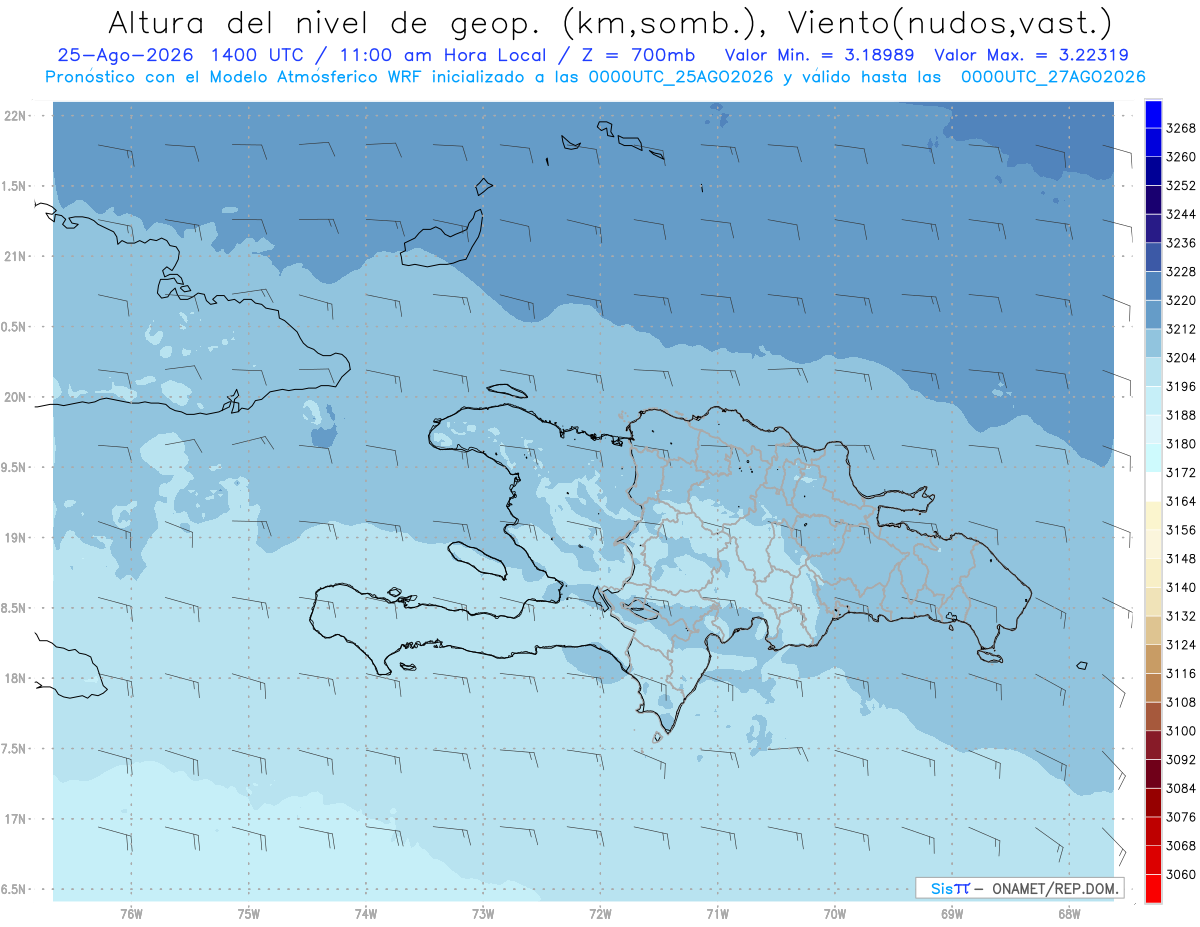Click the legend value '3204'

tap(1181, 358)
